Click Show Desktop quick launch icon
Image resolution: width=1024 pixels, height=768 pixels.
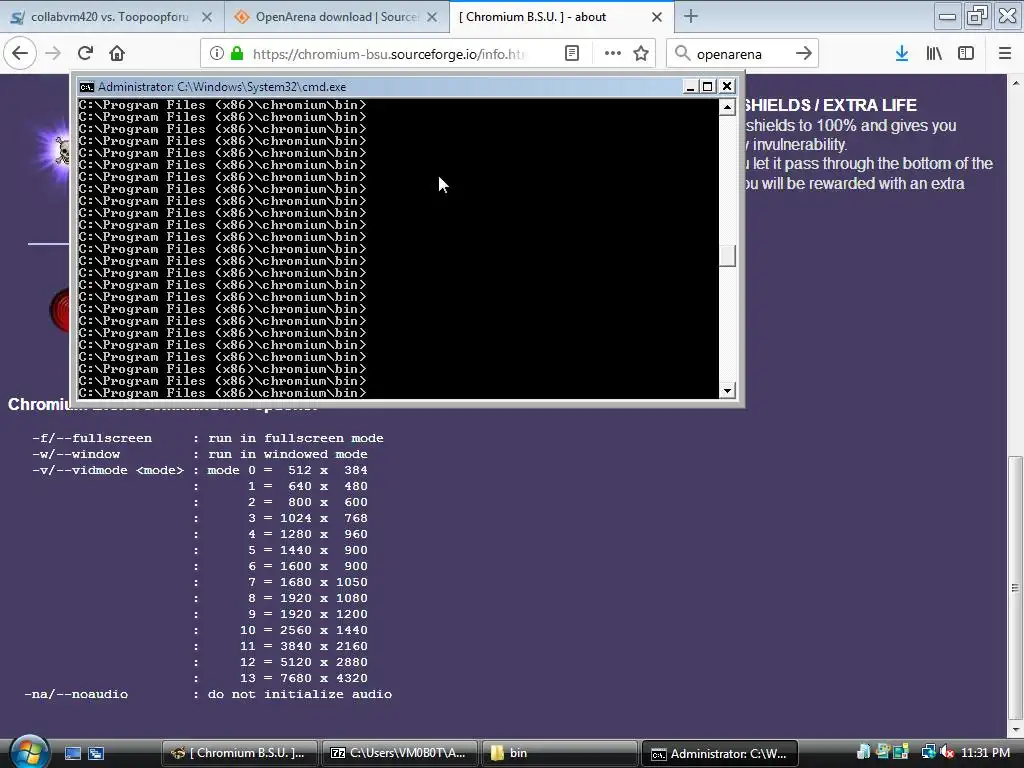72,753
